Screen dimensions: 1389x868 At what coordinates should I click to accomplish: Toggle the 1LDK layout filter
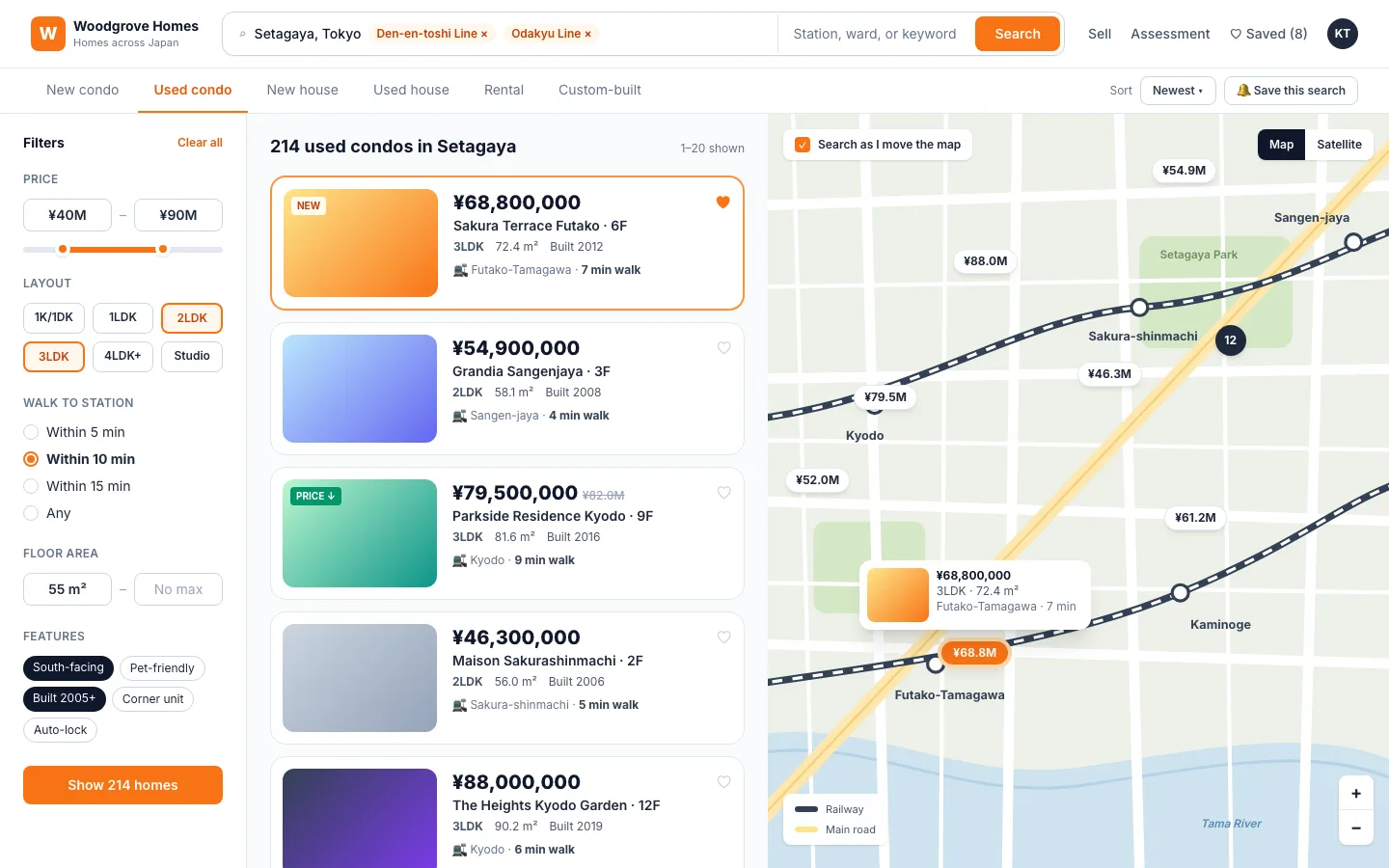coord(123,317)
